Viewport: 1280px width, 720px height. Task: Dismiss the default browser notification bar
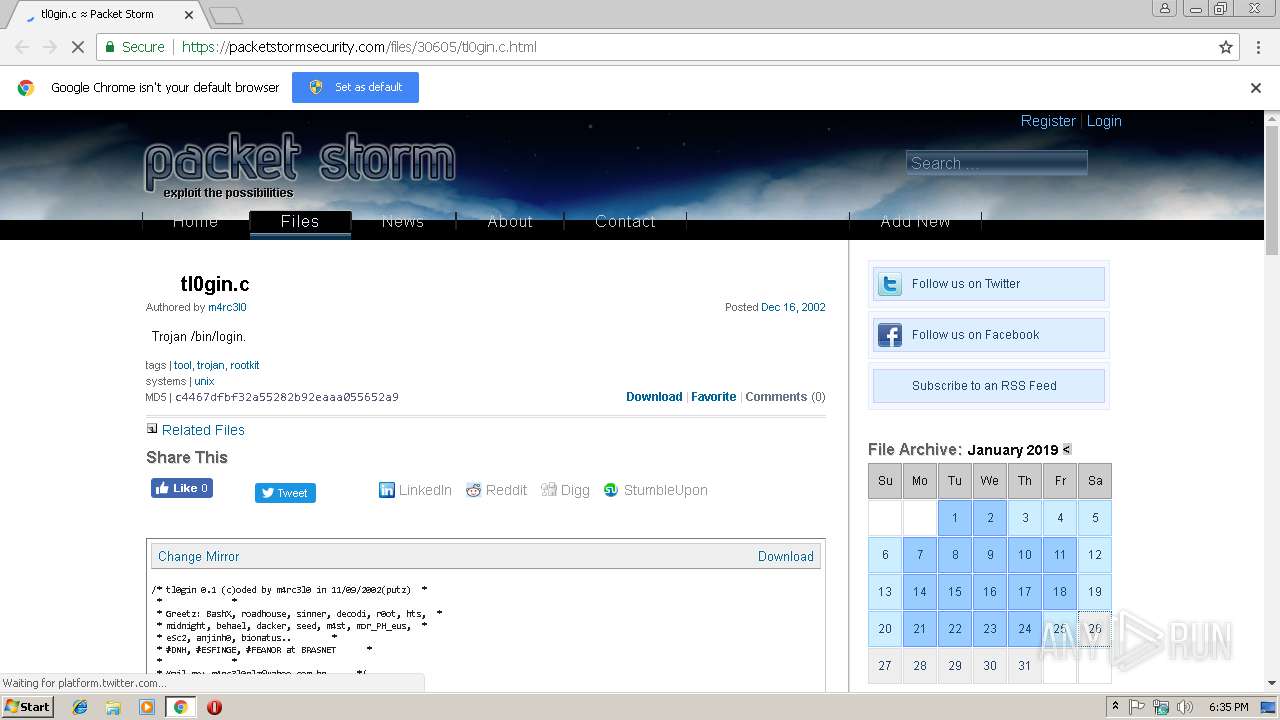coord(1256,88)
